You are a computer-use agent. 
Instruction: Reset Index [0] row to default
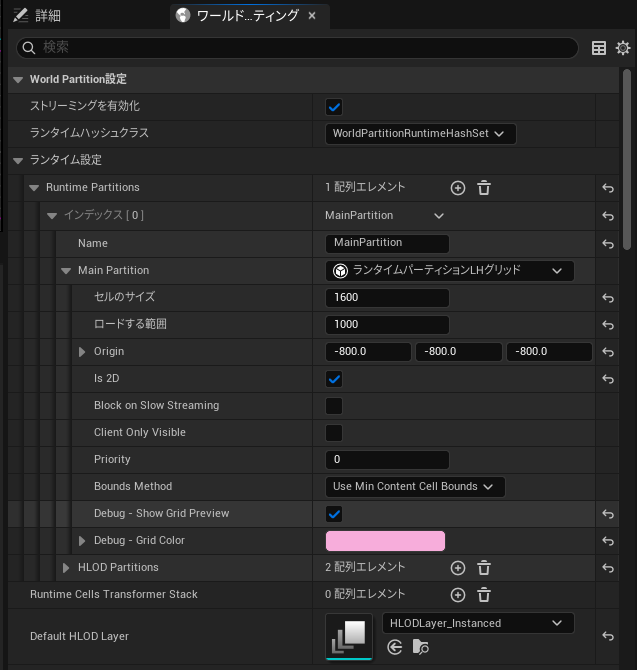(608, 216)
